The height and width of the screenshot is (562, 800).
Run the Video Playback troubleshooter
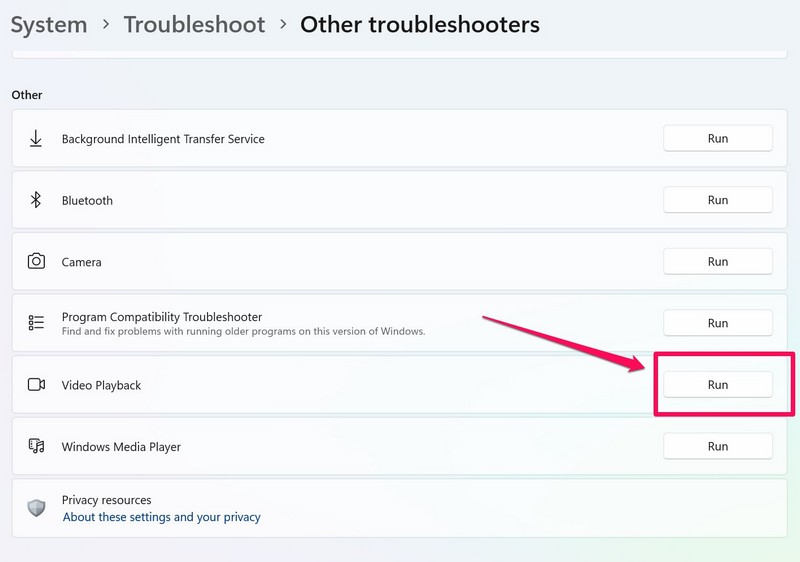717,385
